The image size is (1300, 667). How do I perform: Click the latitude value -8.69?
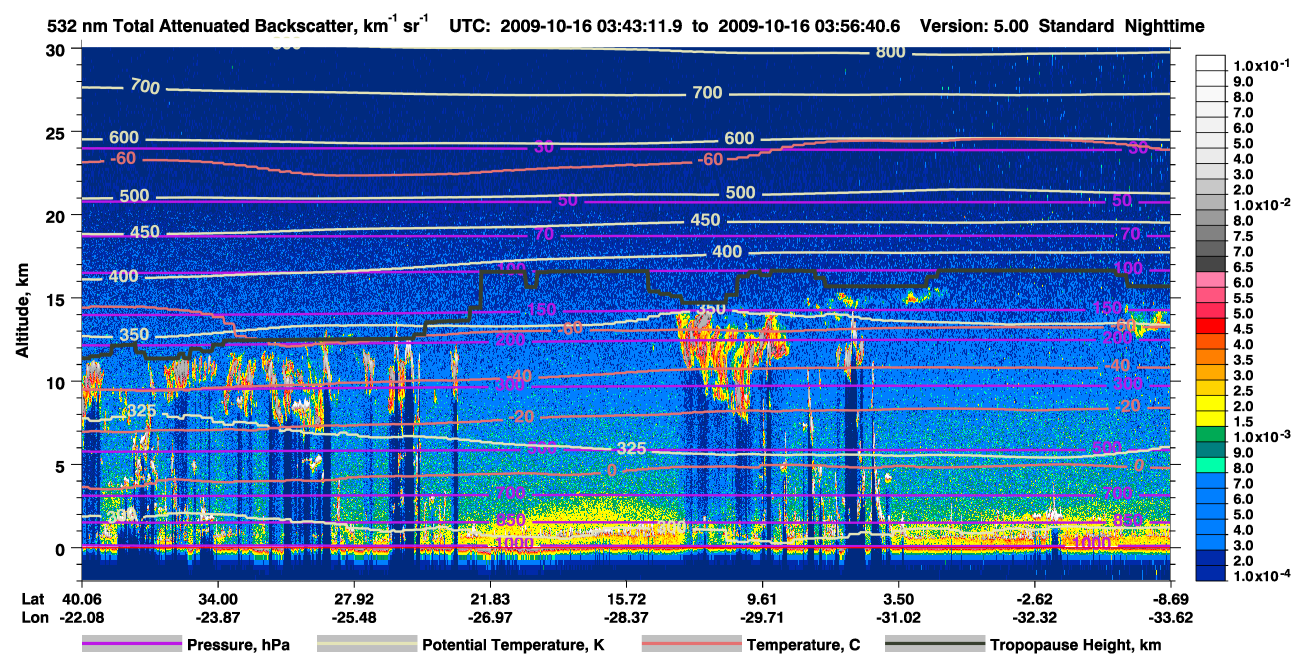pos(1170,598)
